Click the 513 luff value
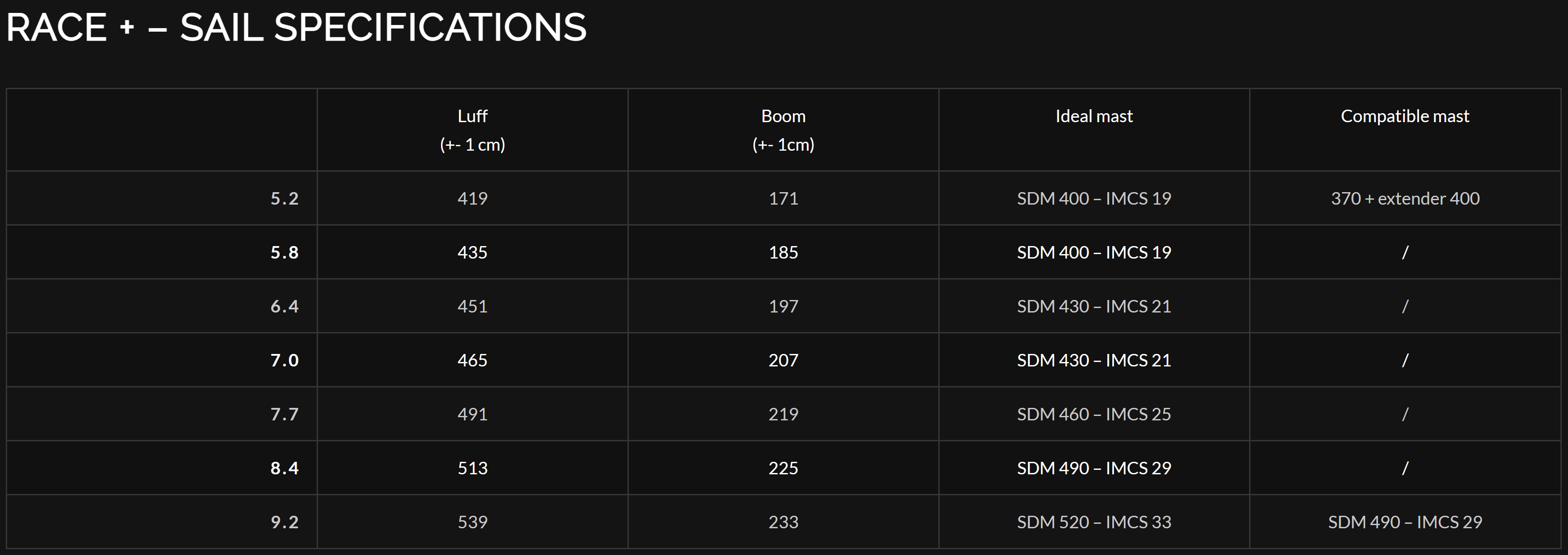Screen dimensions: 1568x555 point(472,468)
